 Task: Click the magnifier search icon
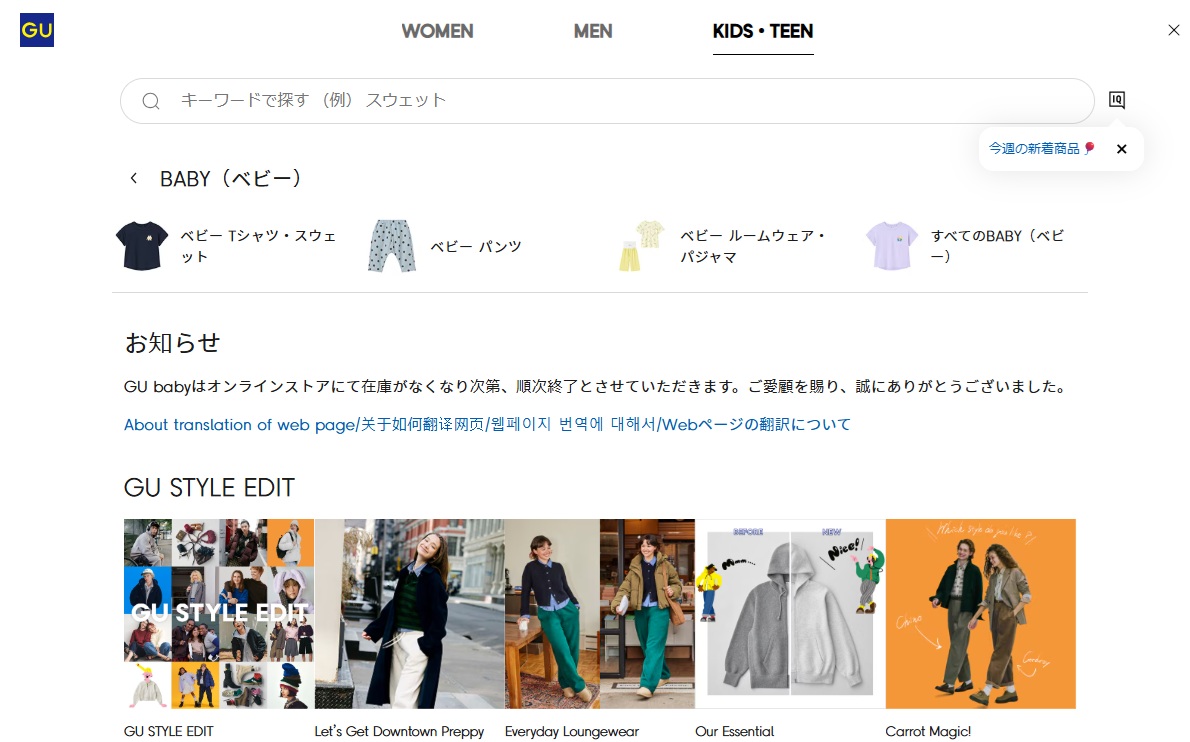coord(151,101)
